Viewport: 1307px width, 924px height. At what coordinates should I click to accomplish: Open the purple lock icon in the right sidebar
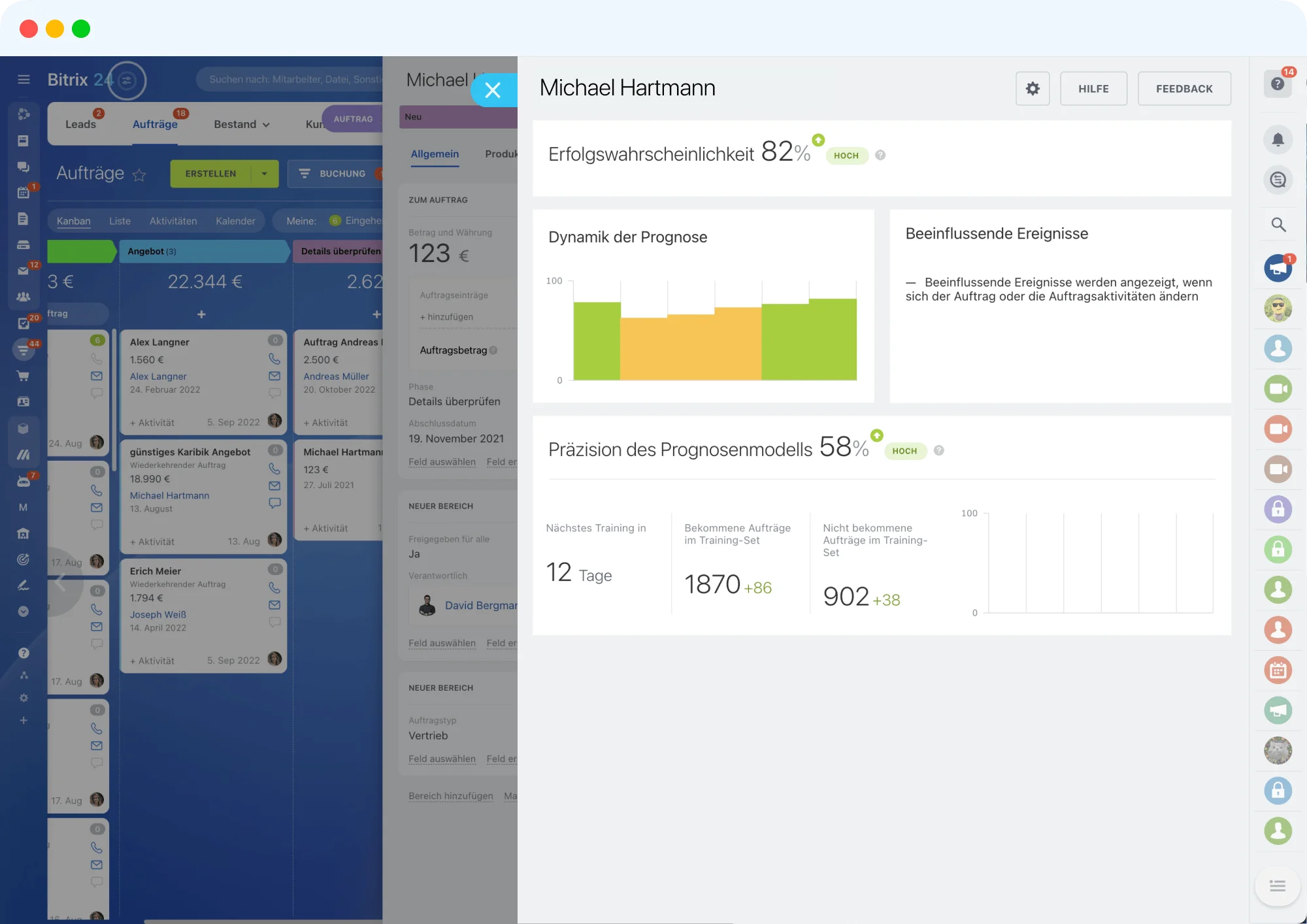(1278, 509)
